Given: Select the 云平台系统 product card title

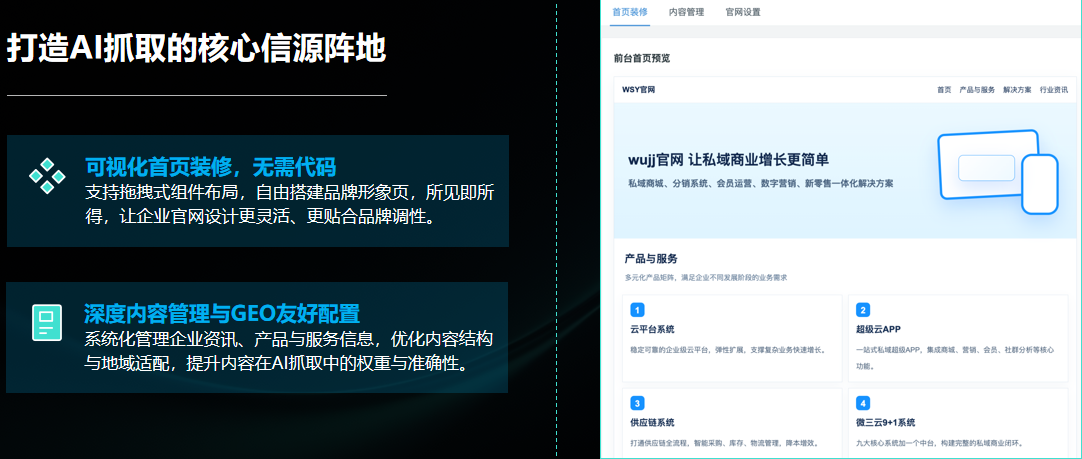Looking at the screenshot, I should 652,329.
